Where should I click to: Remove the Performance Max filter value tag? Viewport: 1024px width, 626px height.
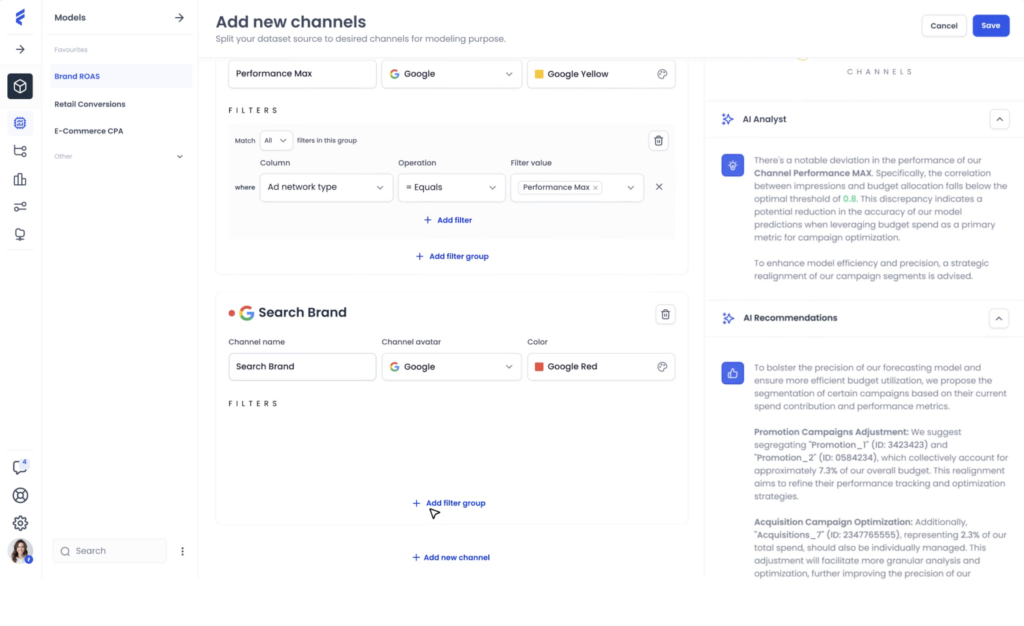pyautogui.click(x=595, y=188)
